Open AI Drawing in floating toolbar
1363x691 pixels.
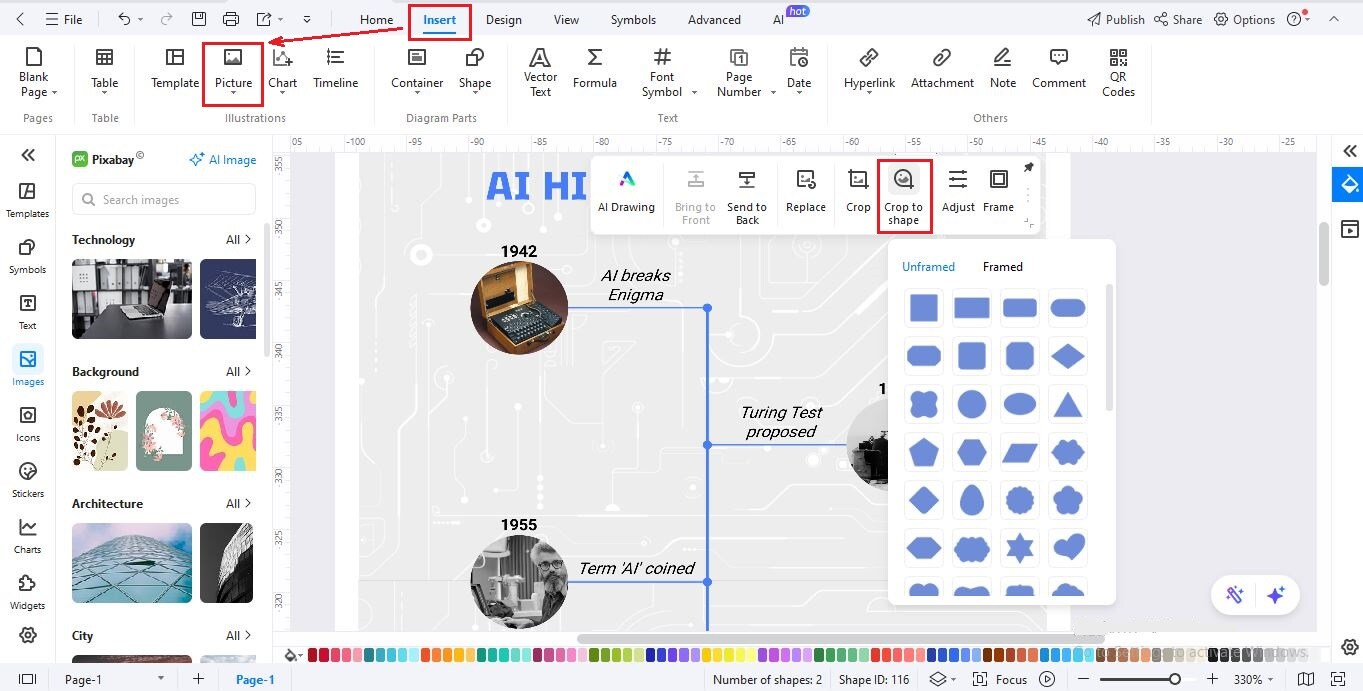pos(626,191)
